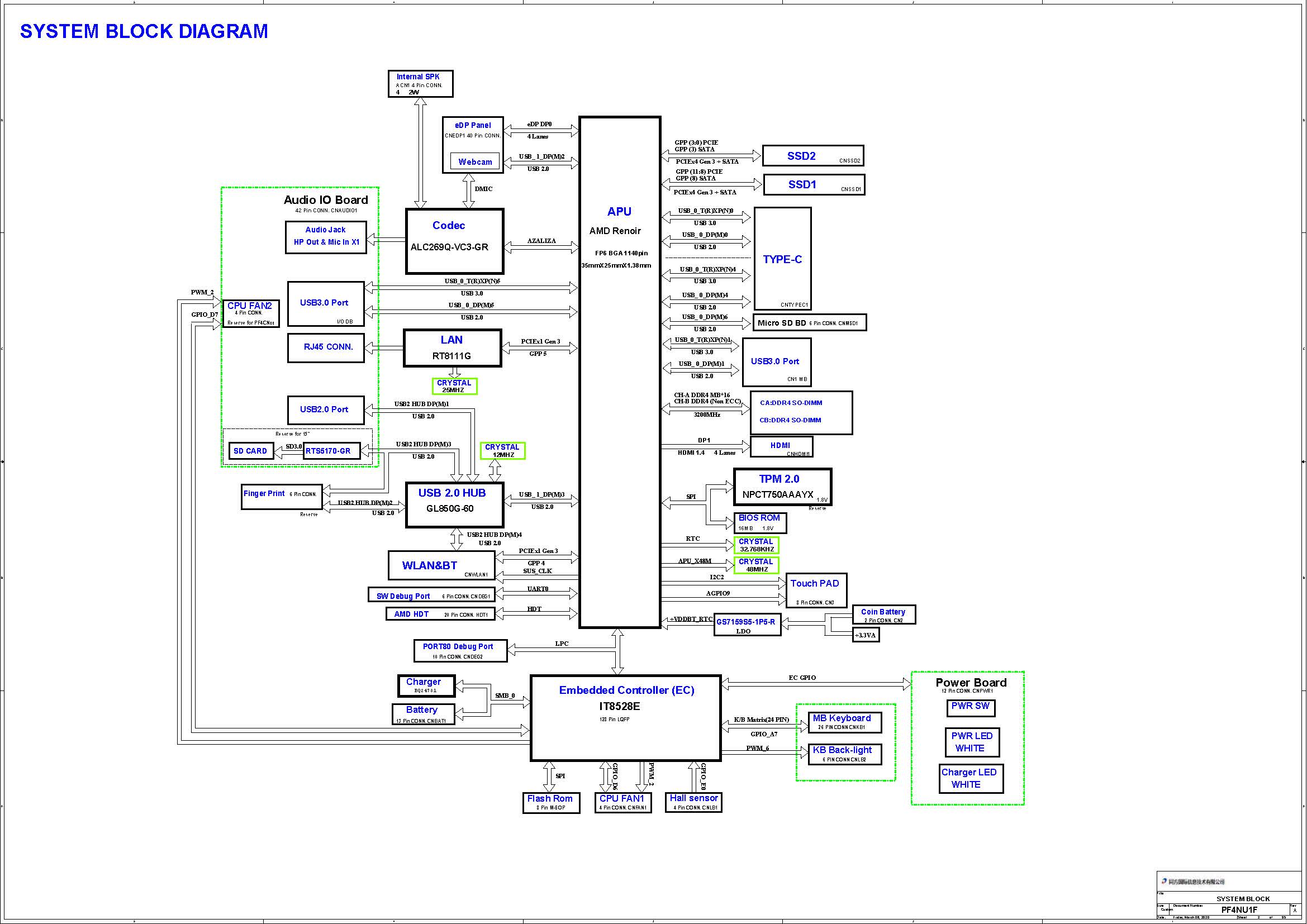The height and width of the screenshot is (924, 1307).
Task: Click the HDMI connector block
Action: [781, 447]
